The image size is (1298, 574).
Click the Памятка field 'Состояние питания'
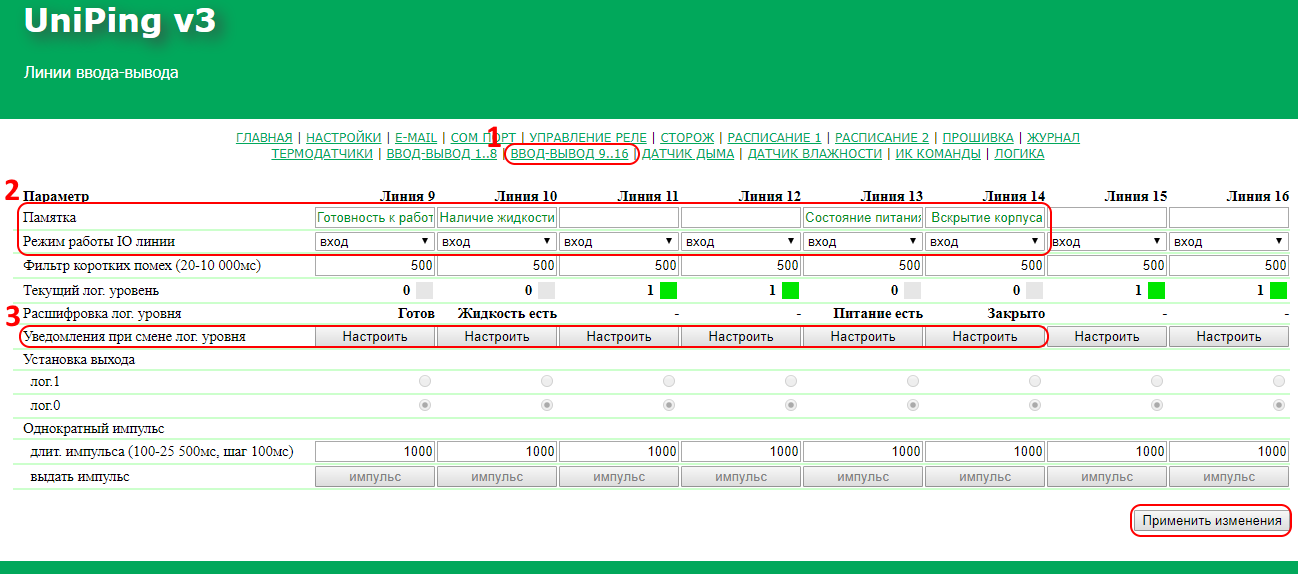click(863, 218)
